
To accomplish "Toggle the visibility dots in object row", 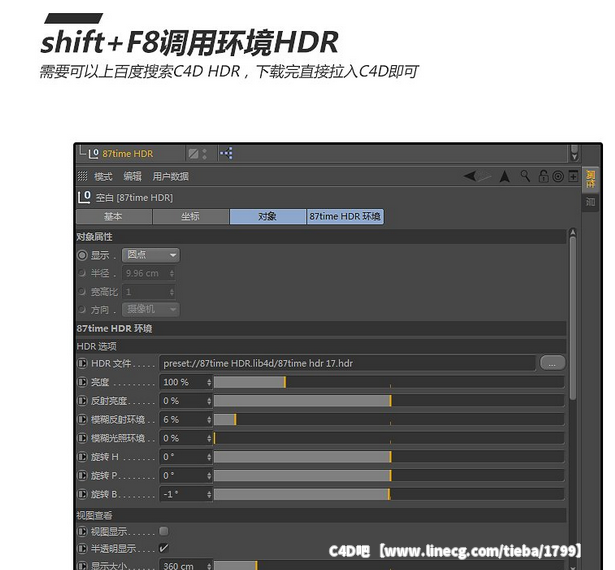I will click(x=204, y=153).
